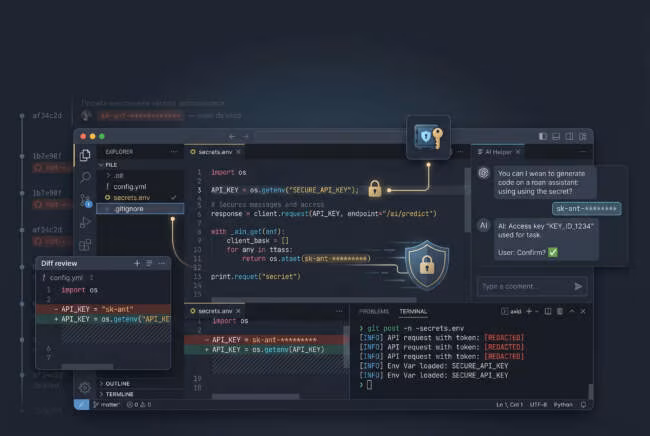Click commit af34c2d at top of timeline
This screenshot has height=436, width=650.
pyautogui.click(x=48, y=116)
